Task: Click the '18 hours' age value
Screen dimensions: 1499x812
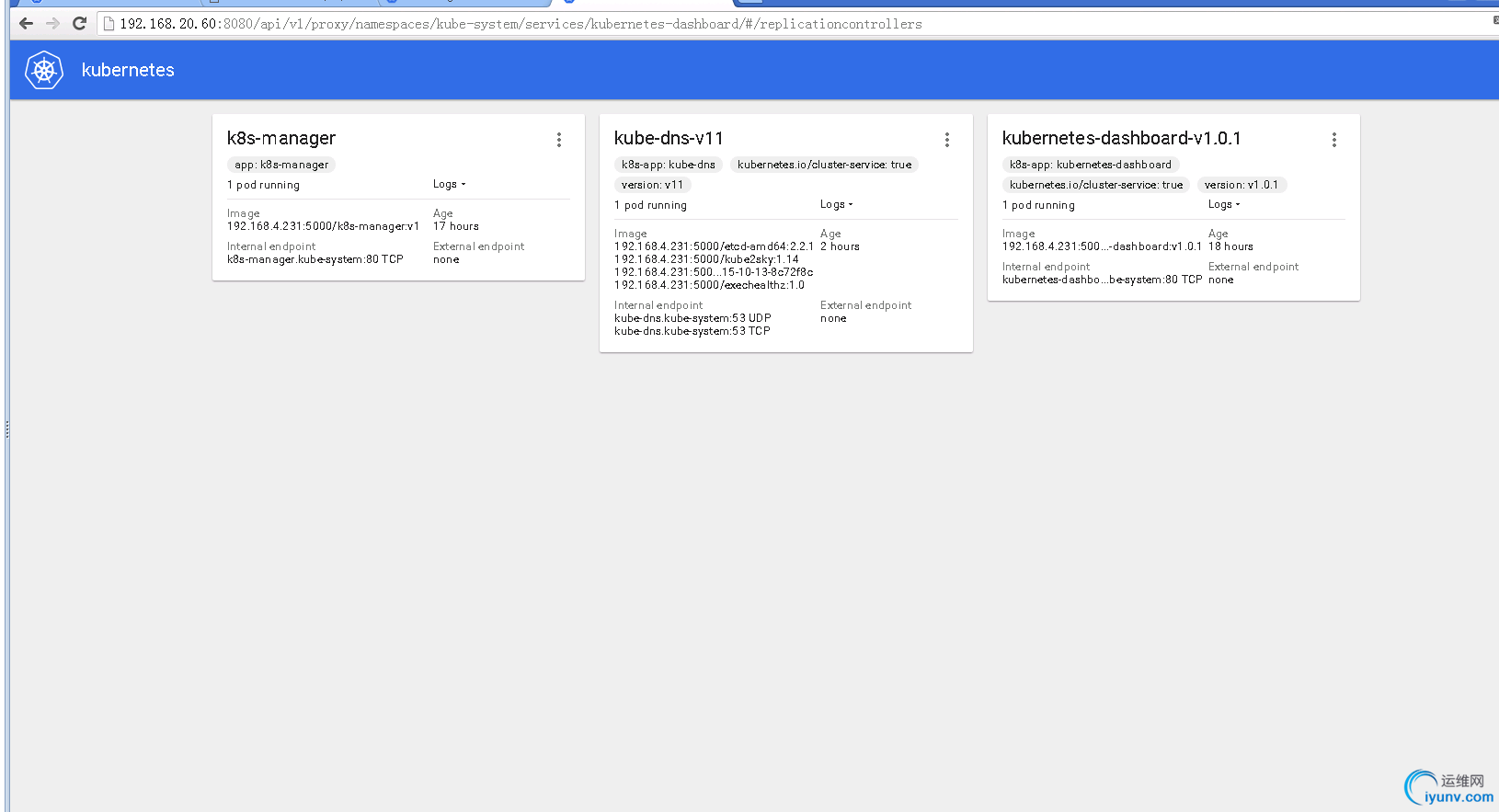Action: [1231, 246]
